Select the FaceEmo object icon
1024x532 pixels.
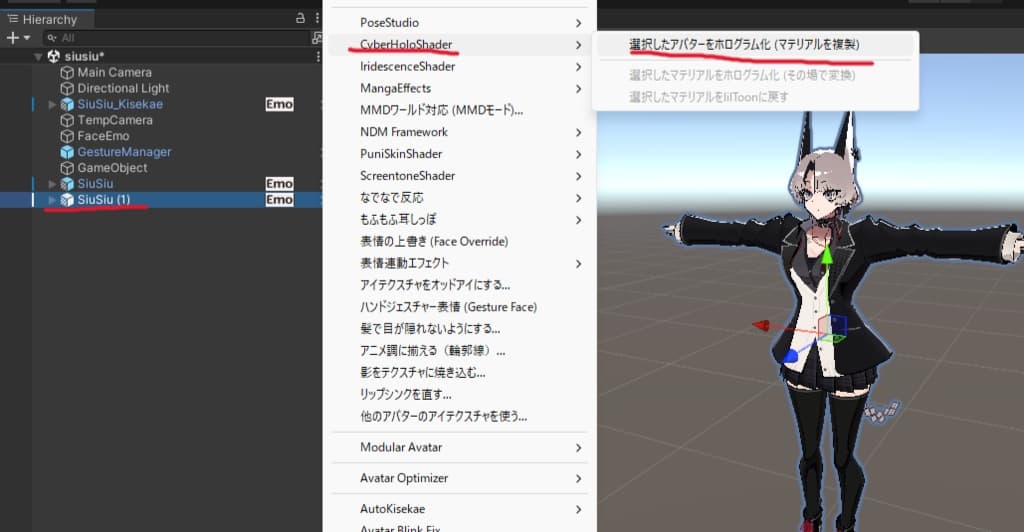click(x=67, y=136)
